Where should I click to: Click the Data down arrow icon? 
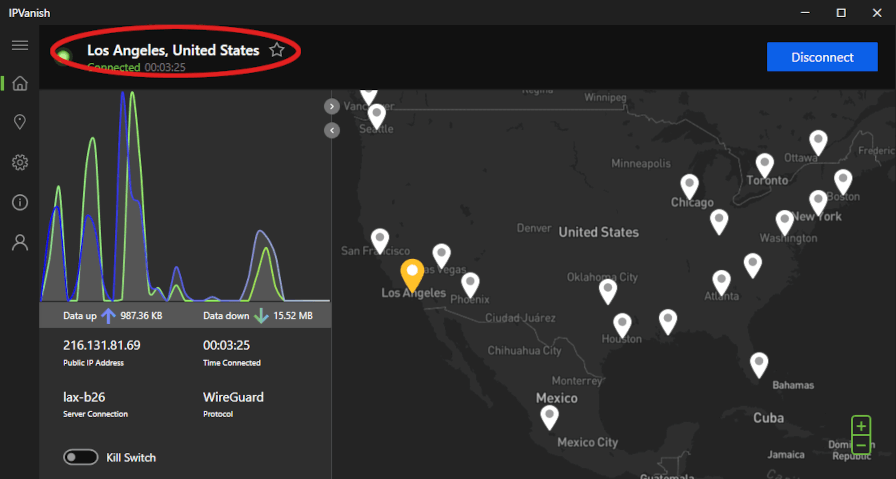coord(261,316)
